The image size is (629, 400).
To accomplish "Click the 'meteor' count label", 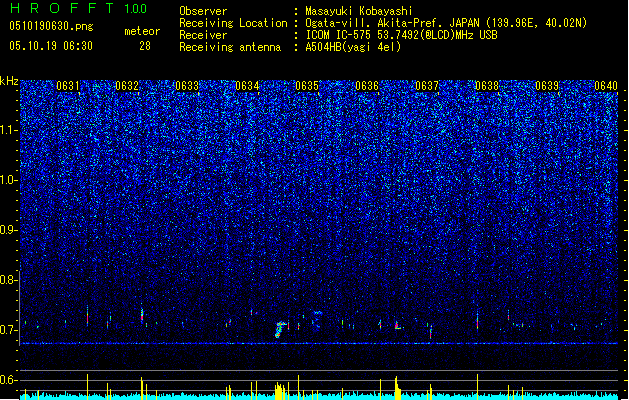I will [x=142, y=31].
